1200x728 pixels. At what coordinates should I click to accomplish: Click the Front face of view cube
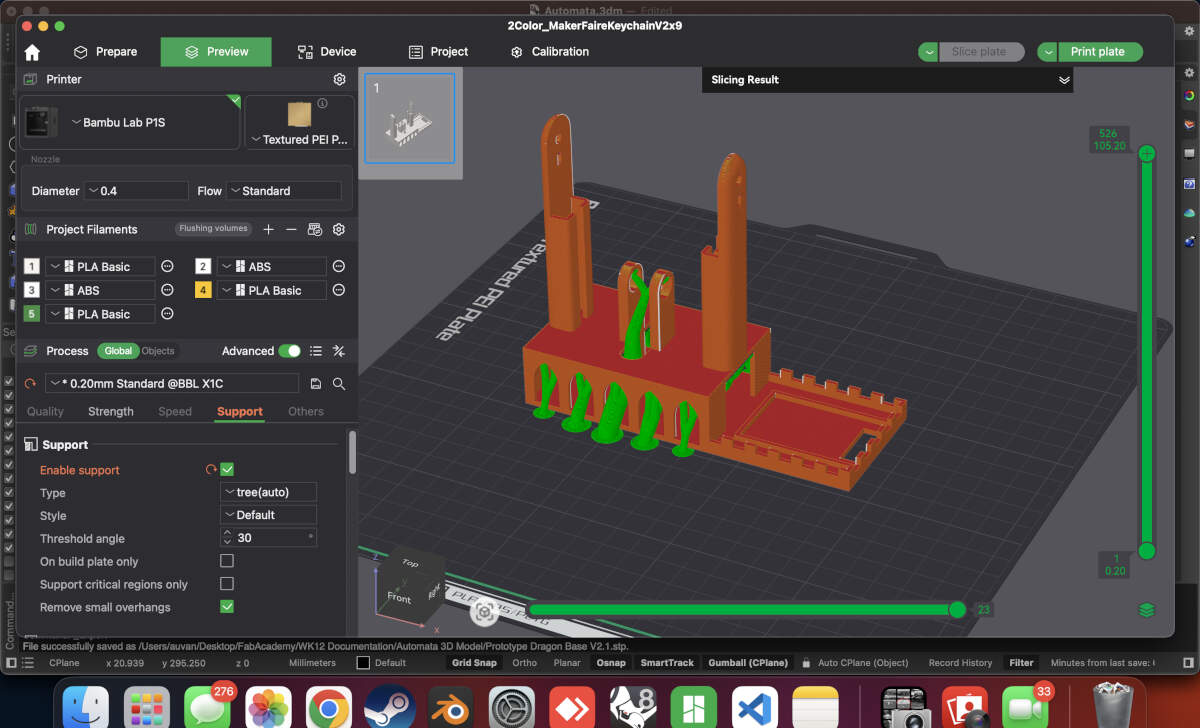pyautogui.click(x=399, y=597)
